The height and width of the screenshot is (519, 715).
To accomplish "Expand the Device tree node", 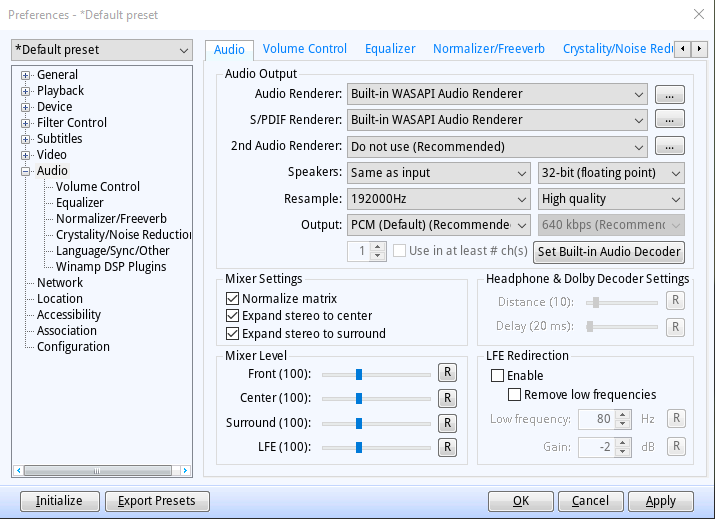I will coord(26,107).
